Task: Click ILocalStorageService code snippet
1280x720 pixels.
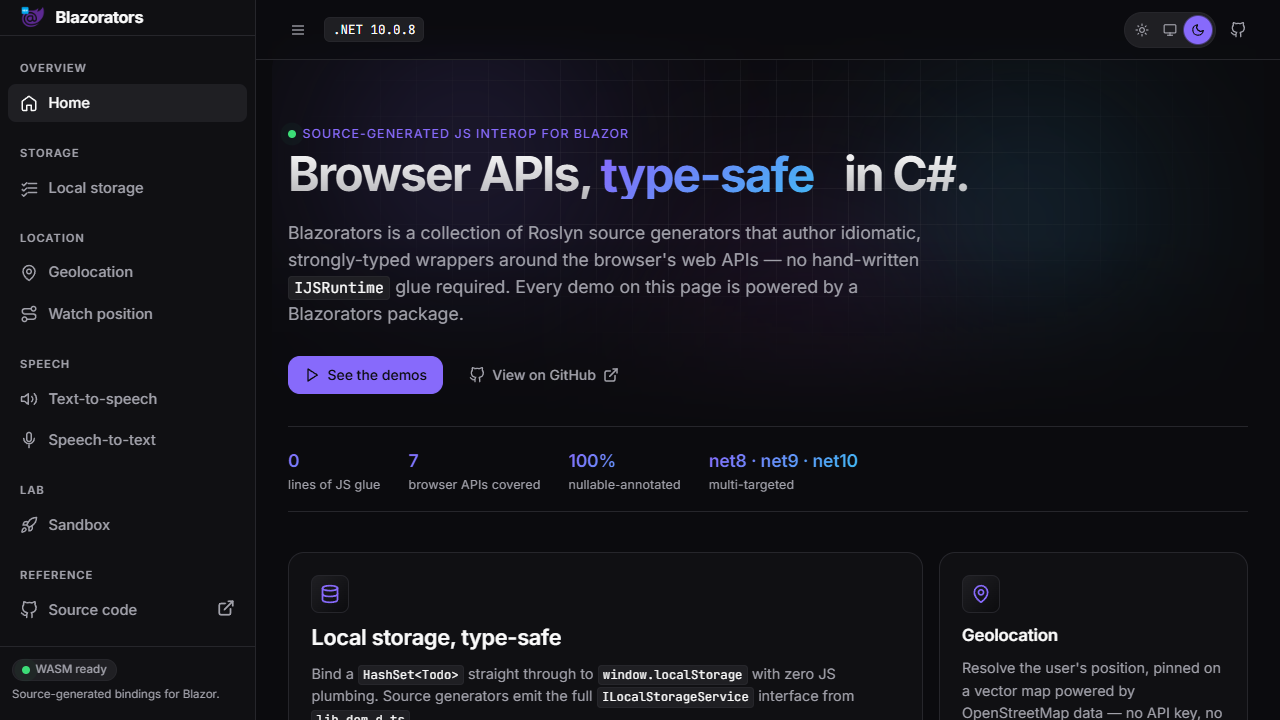Action: 677,697
